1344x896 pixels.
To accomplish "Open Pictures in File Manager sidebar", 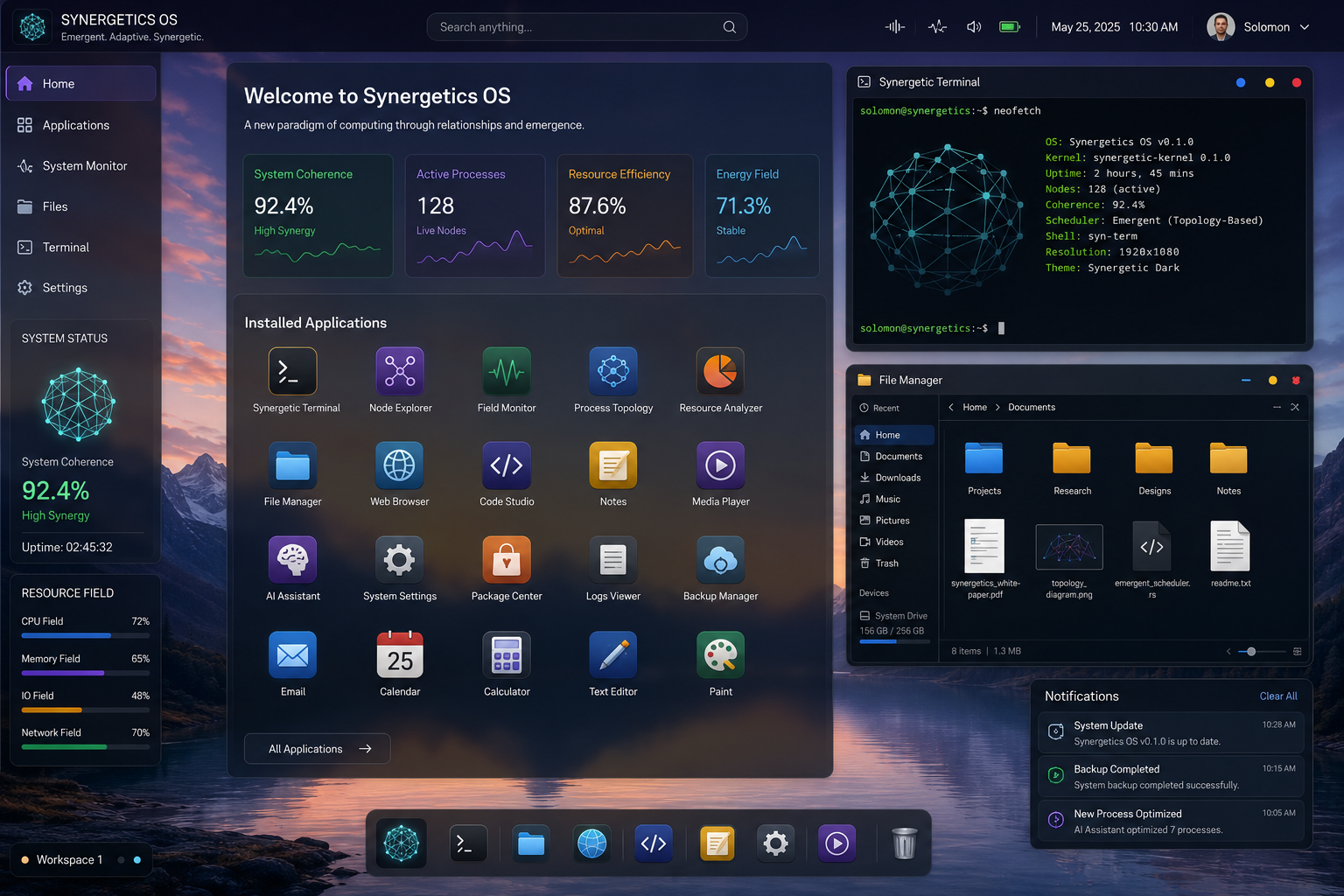I will (x=894, y=521).
